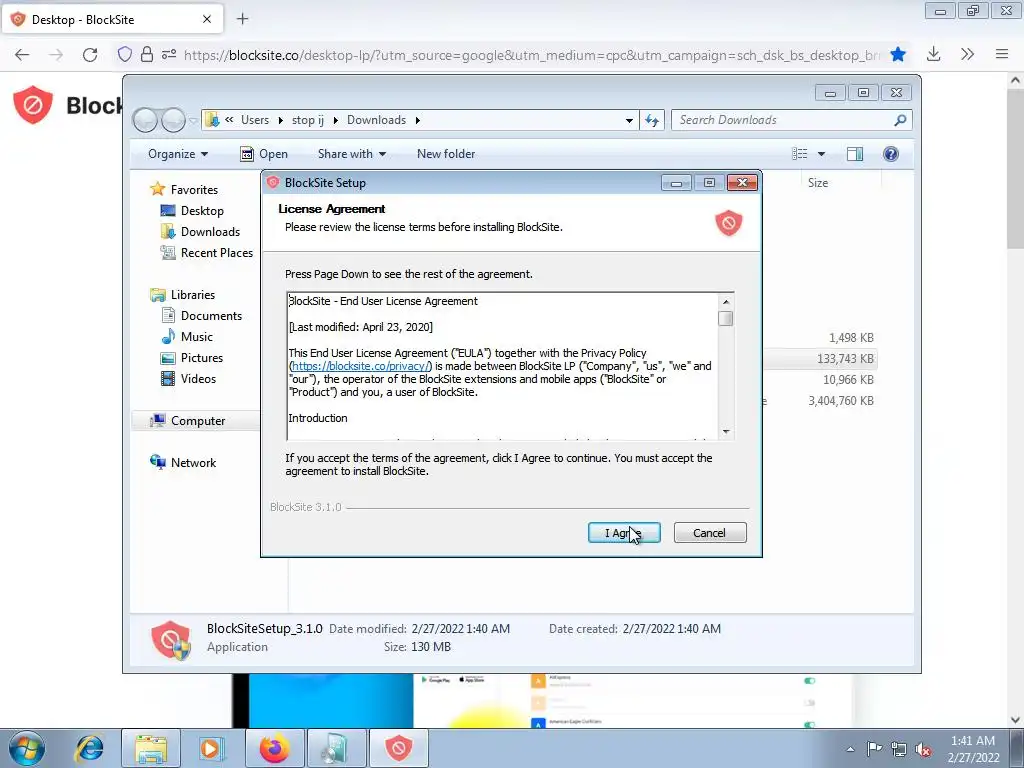Select Network in the navigation pane
The image size is (1024, 768).
click(193, 463)
